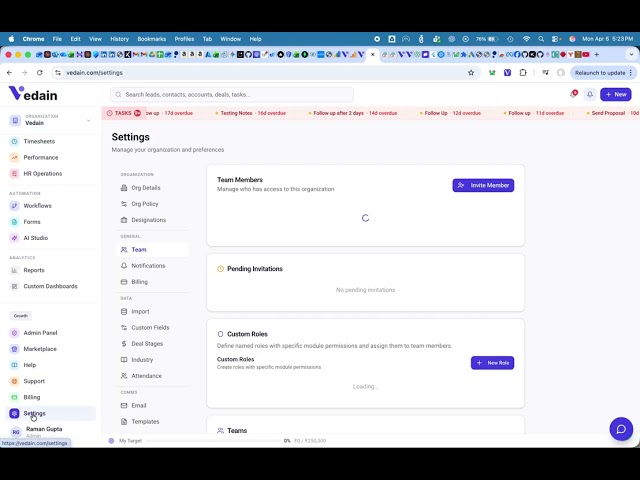
Task: Bookmark page with star icon
Action: click(x=471, y=73)
